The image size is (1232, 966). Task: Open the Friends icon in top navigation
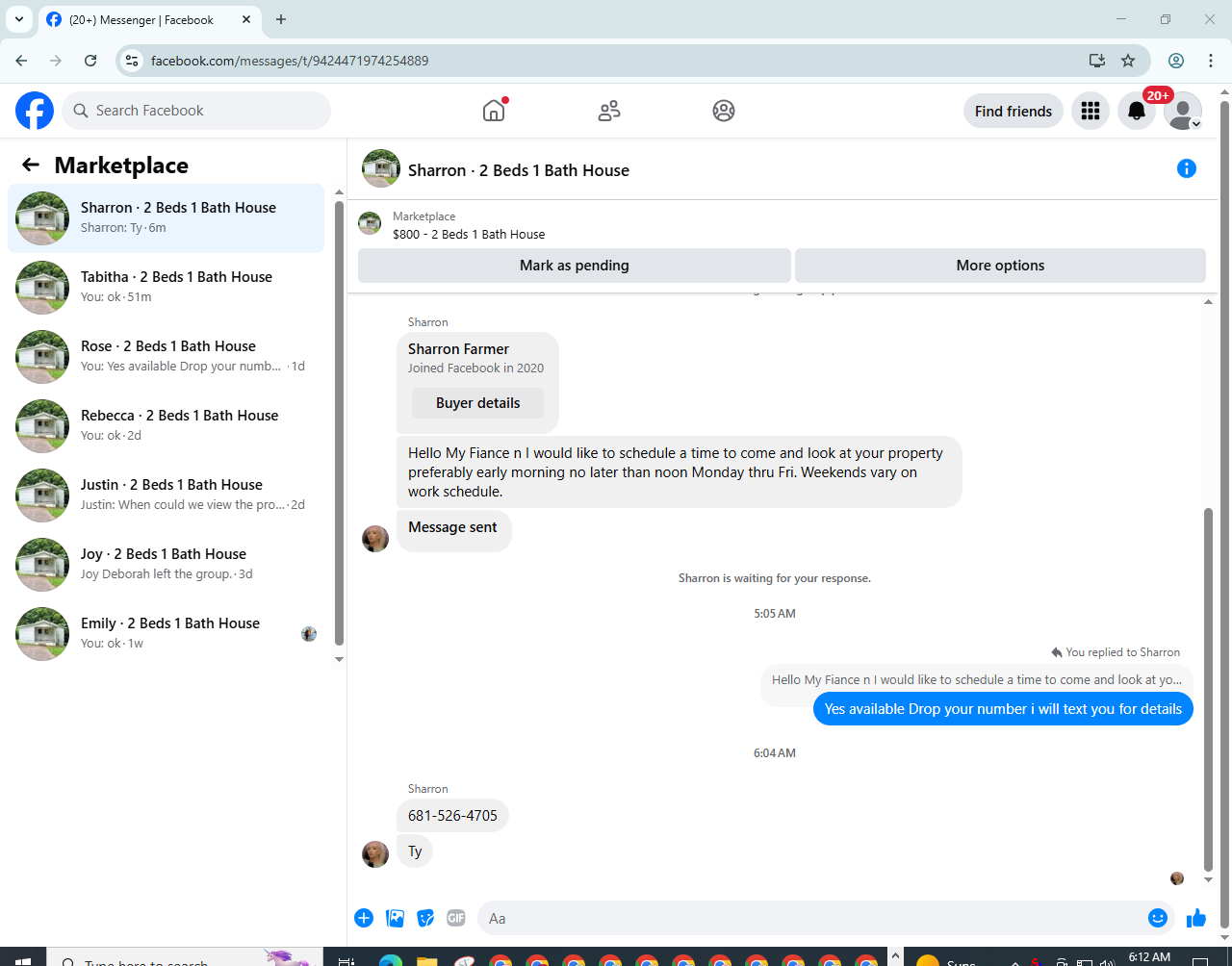[609, 111]
